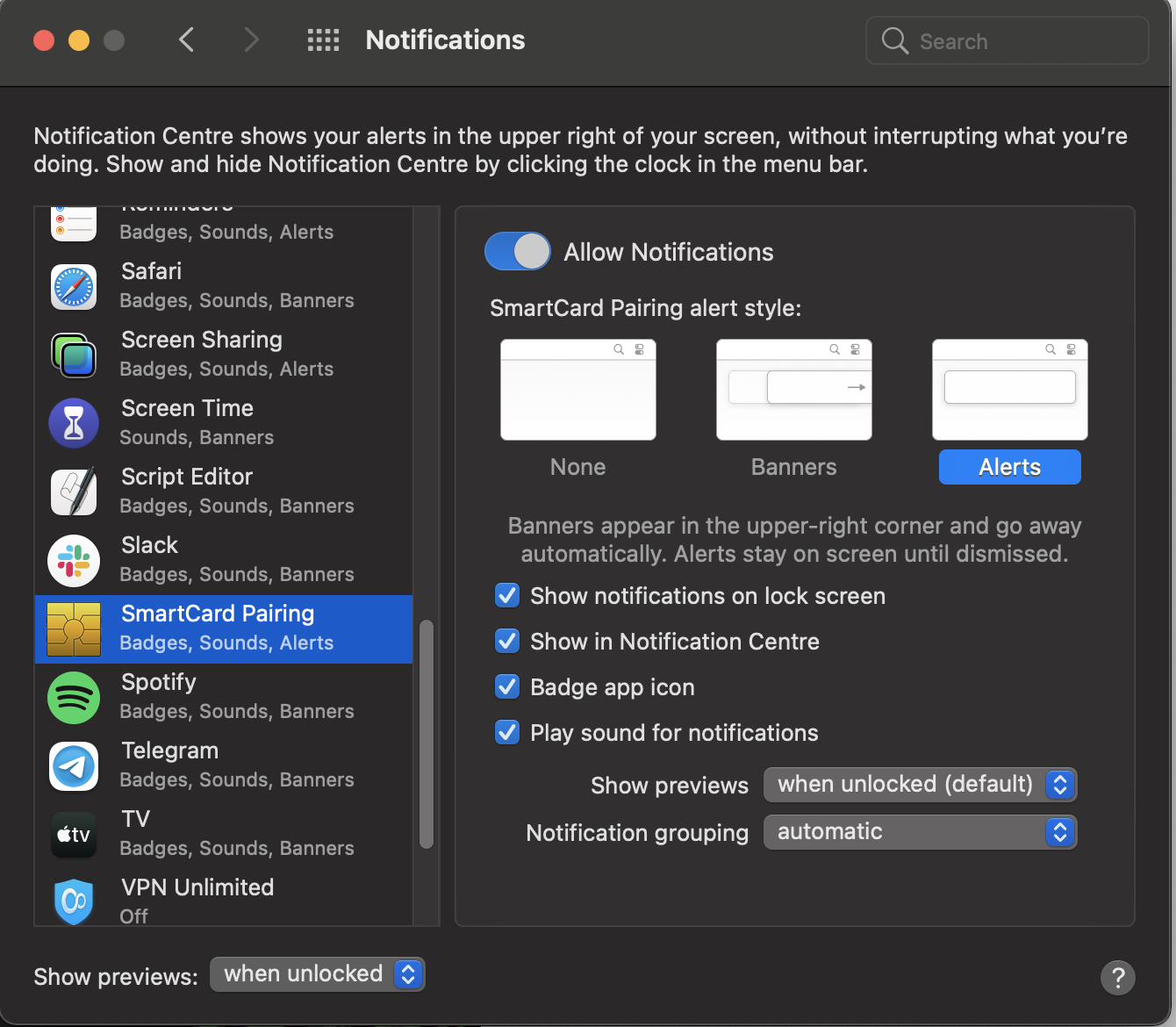Change Show previews at window bottom
Image resolution: width=1176 pixels, height=1027 pixels.
[317, 973]
